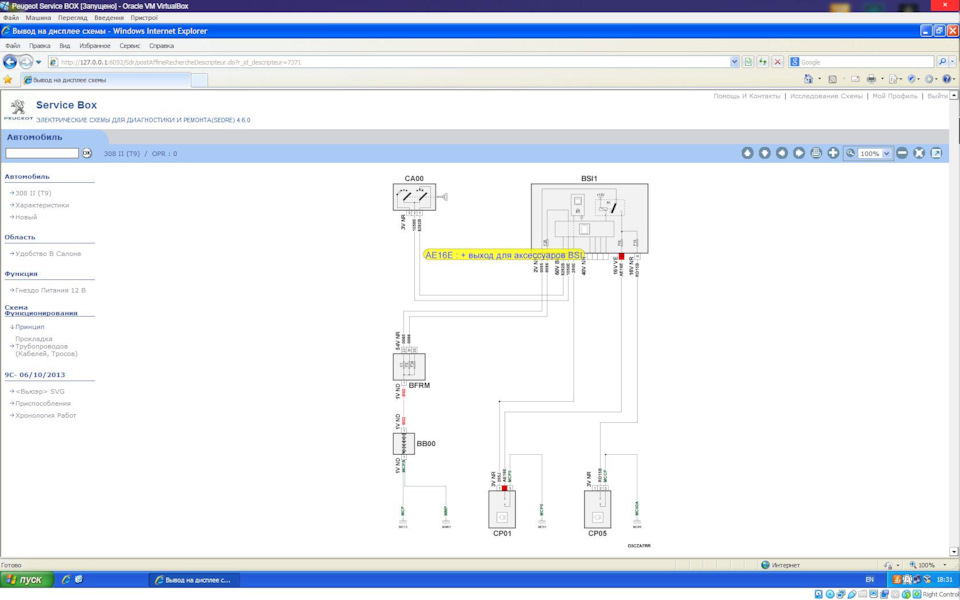Click the Read Mail icon in command bar

855,79
